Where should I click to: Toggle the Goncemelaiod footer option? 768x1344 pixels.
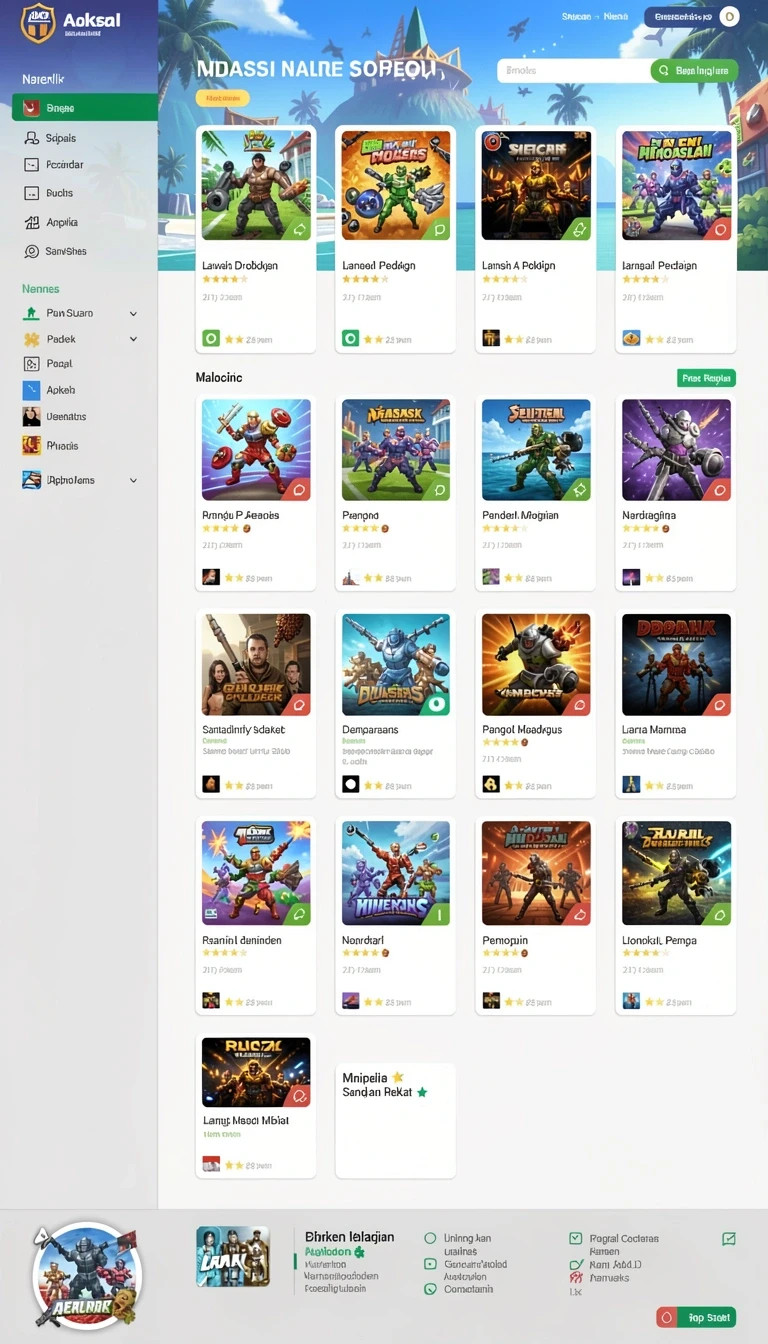coord(431,1264)
